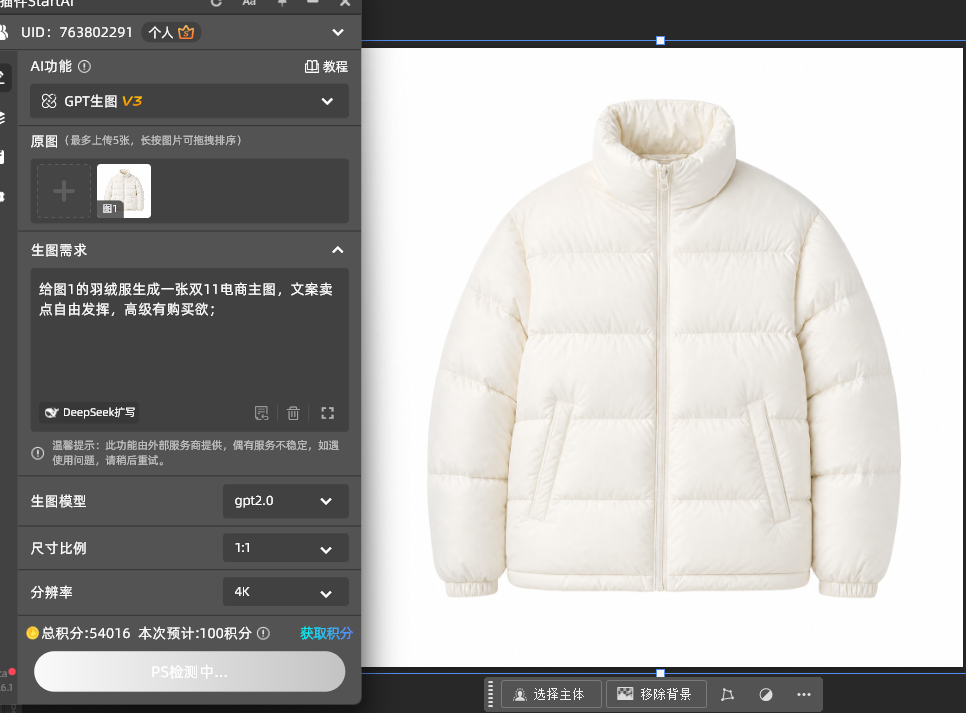Collapse the 生图需求 section

pos(338,250)
